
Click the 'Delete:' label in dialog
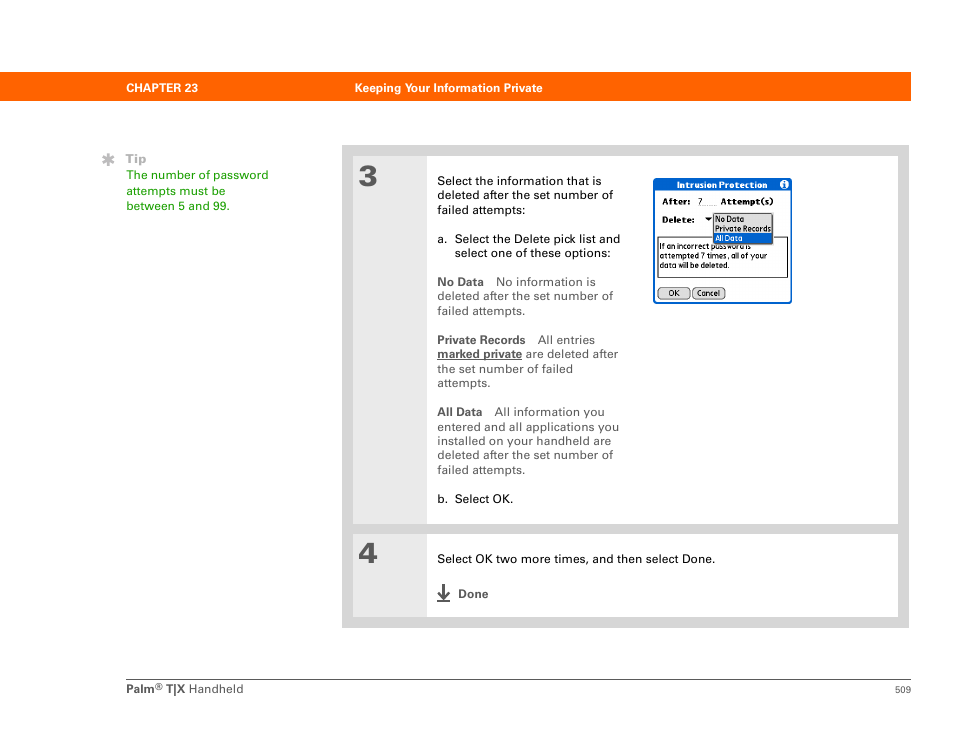click(678, 220)
